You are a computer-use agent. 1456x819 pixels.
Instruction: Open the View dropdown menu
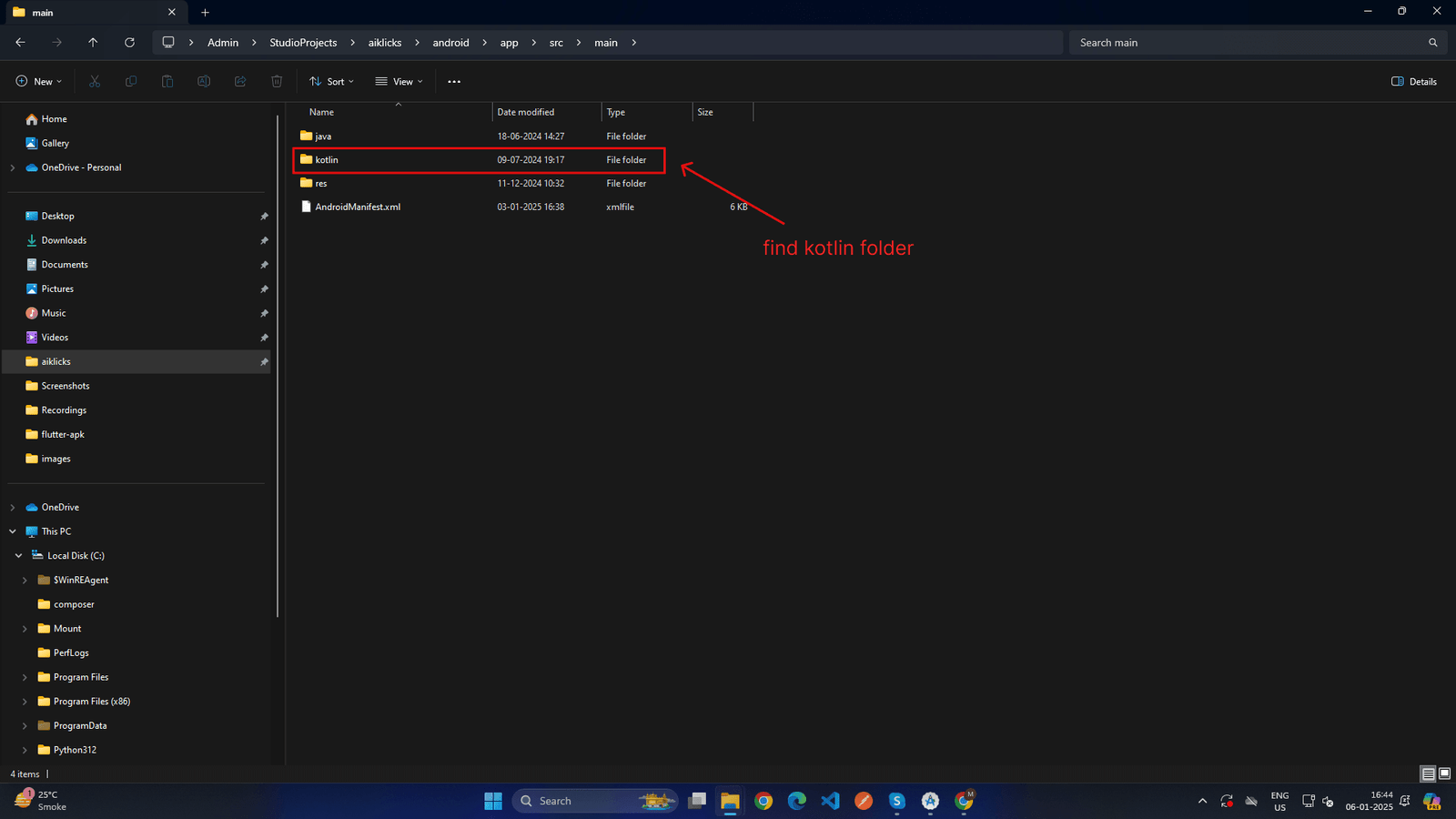(x=399, y=82)
